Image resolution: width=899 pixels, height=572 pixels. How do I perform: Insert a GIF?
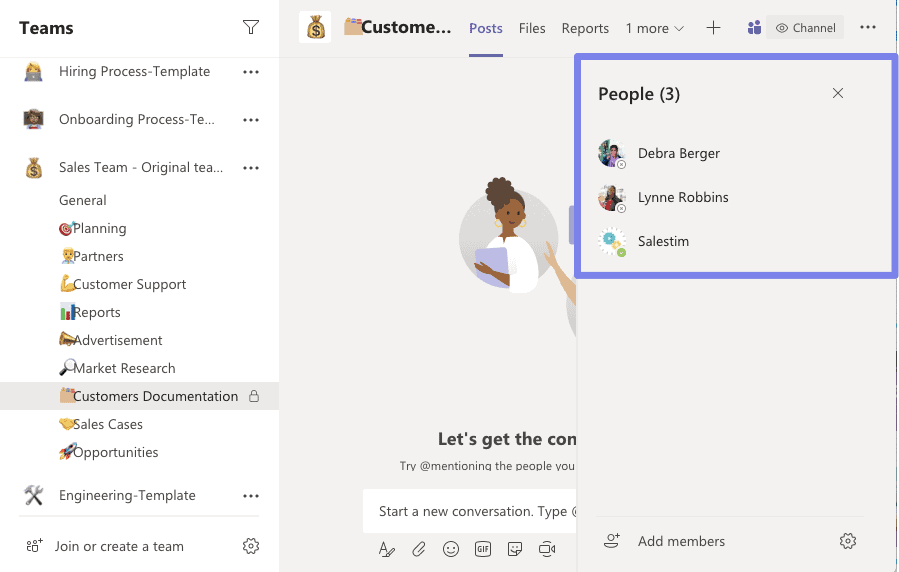pyautogui.click(x=483, y=549)
